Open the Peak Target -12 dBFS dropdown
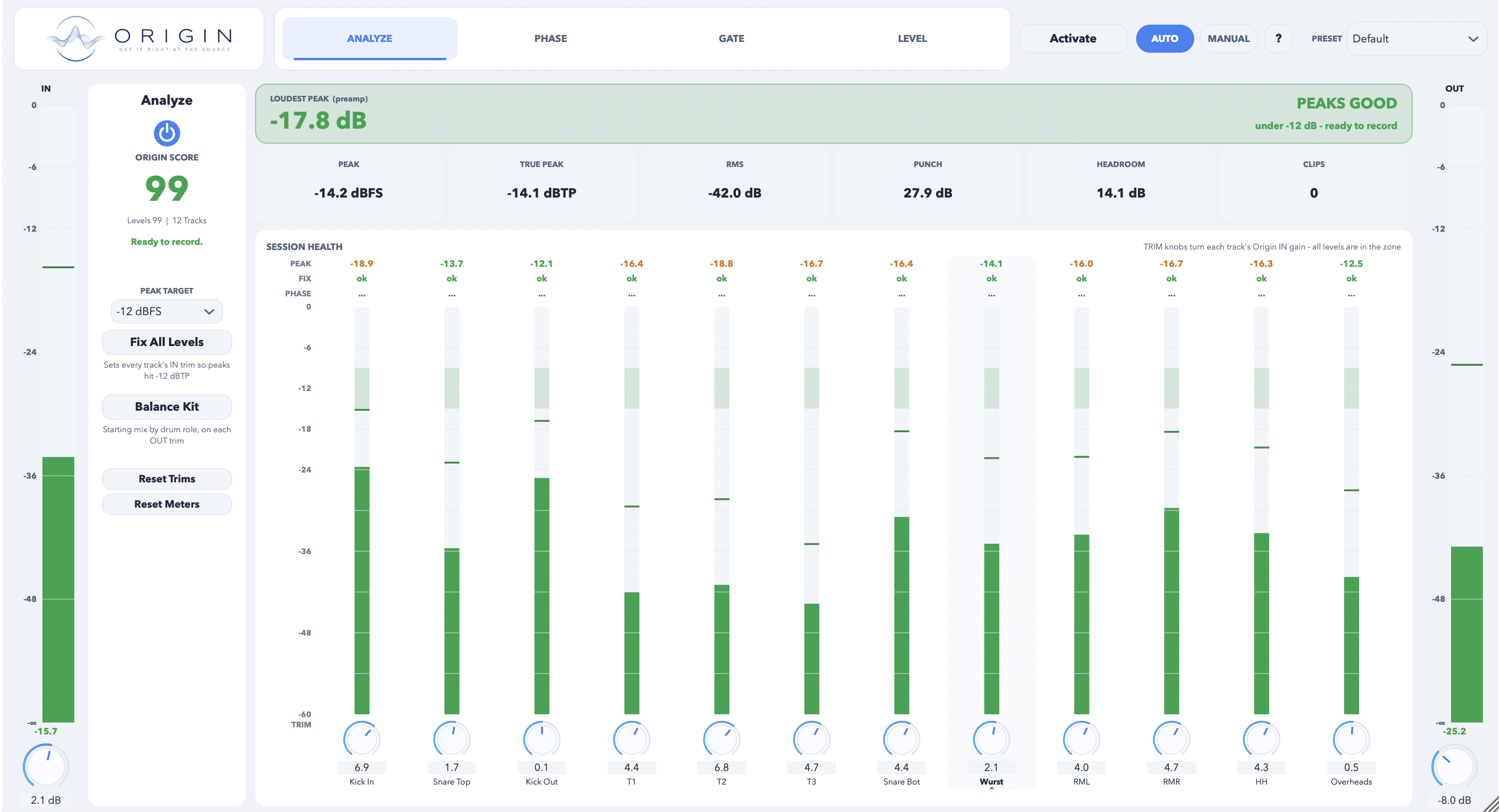The image size is (1500, 812). pos(167,311)
